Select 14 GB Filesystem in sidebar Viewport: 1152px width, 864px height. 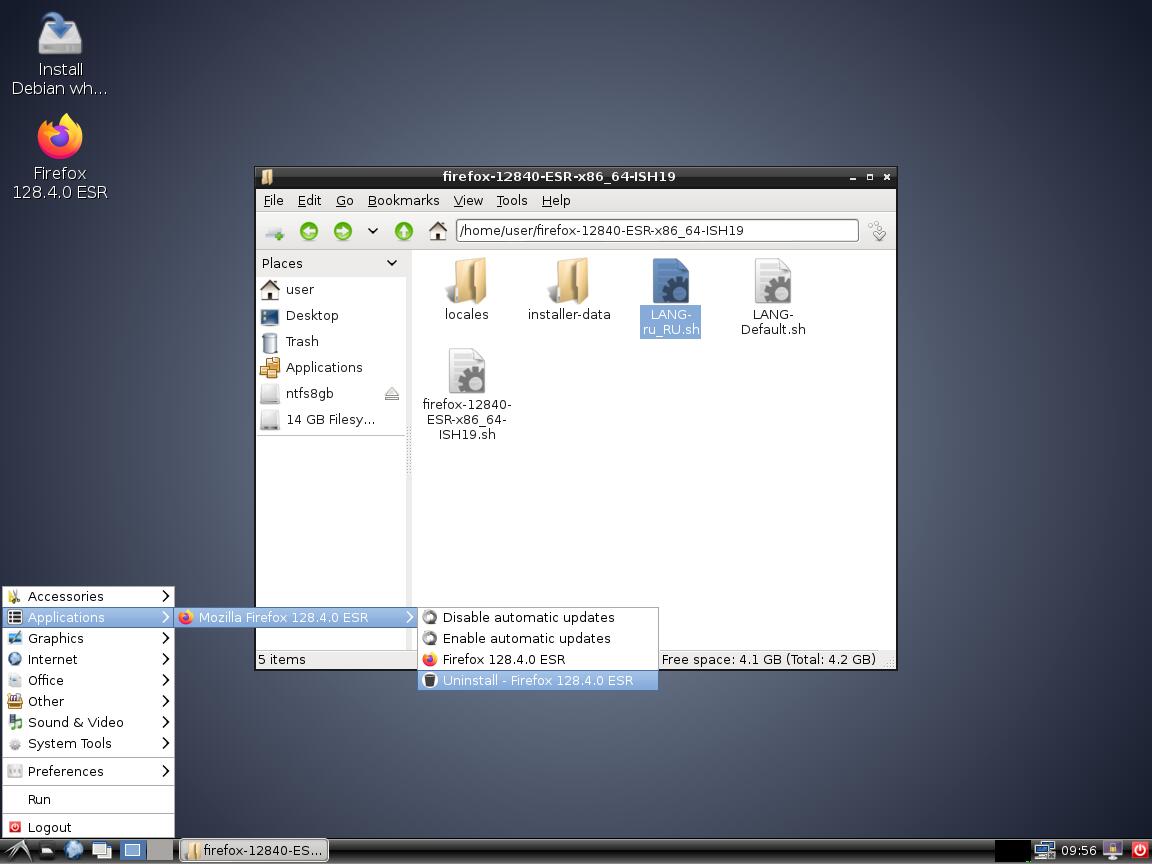coord(331,420)
